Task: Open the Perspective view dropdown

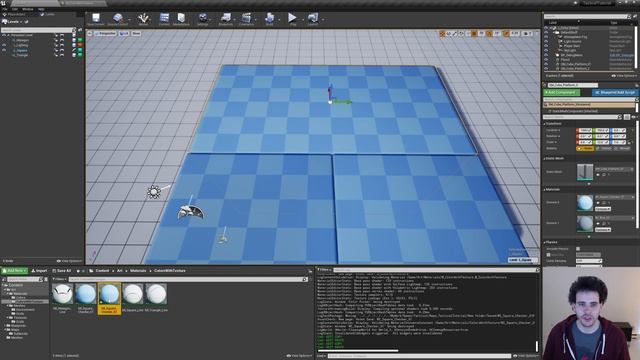Action: tap(105, 33)
